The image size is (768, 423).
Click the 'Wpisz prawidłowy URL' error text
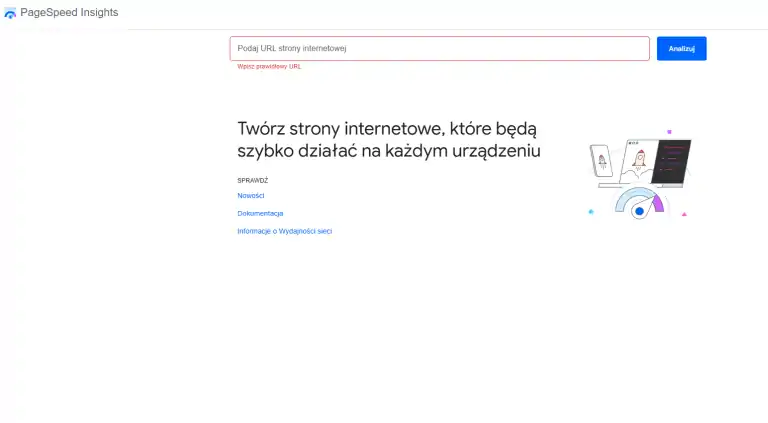coord(269,67)
